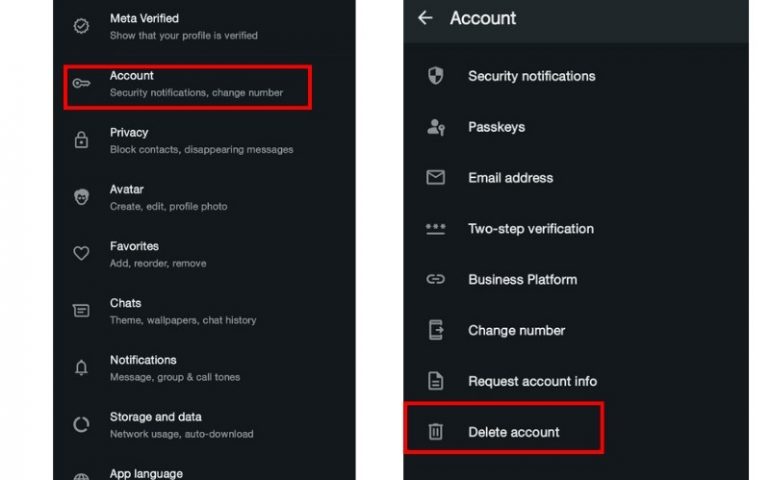Screen dimensions: 770x480
Task: Open App language setting
Action: [x=204, y=473]
